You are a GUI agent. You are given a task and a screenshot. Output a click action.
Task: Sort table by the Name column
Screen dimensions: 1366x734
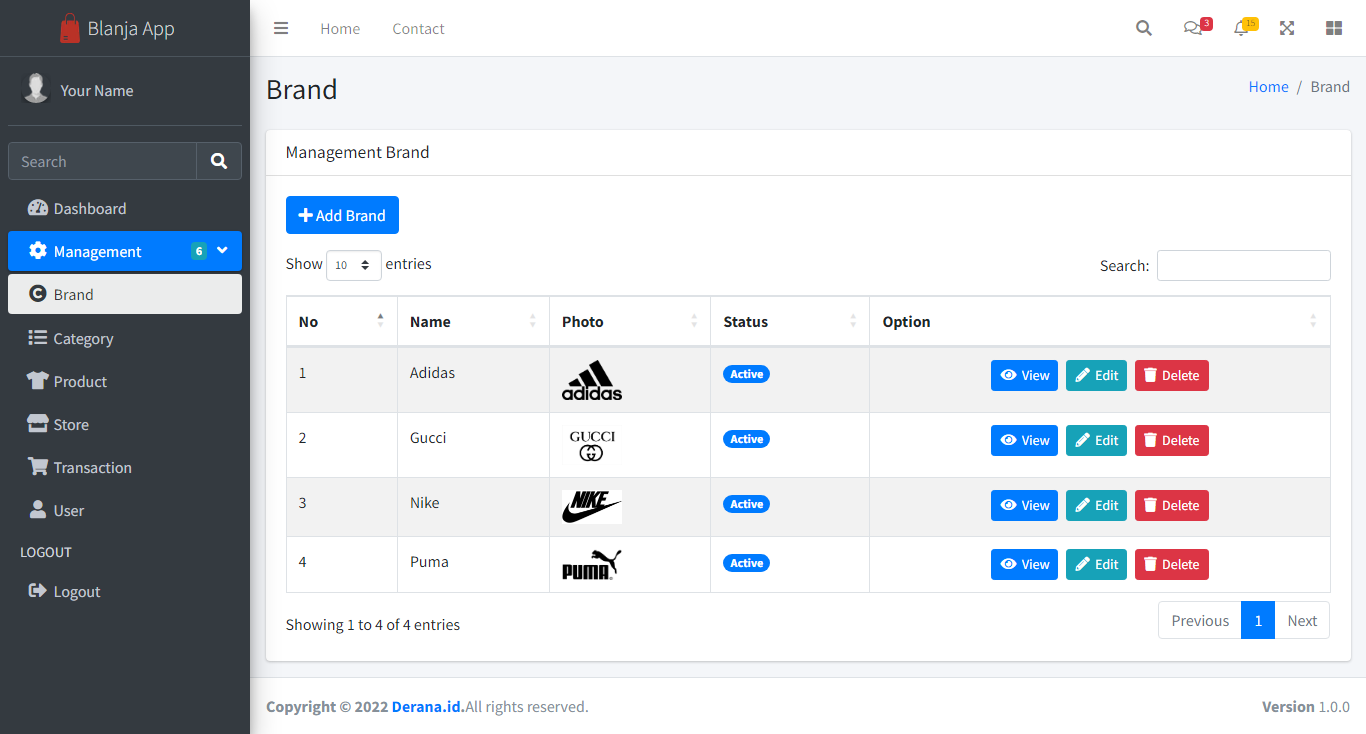point(473,322)
